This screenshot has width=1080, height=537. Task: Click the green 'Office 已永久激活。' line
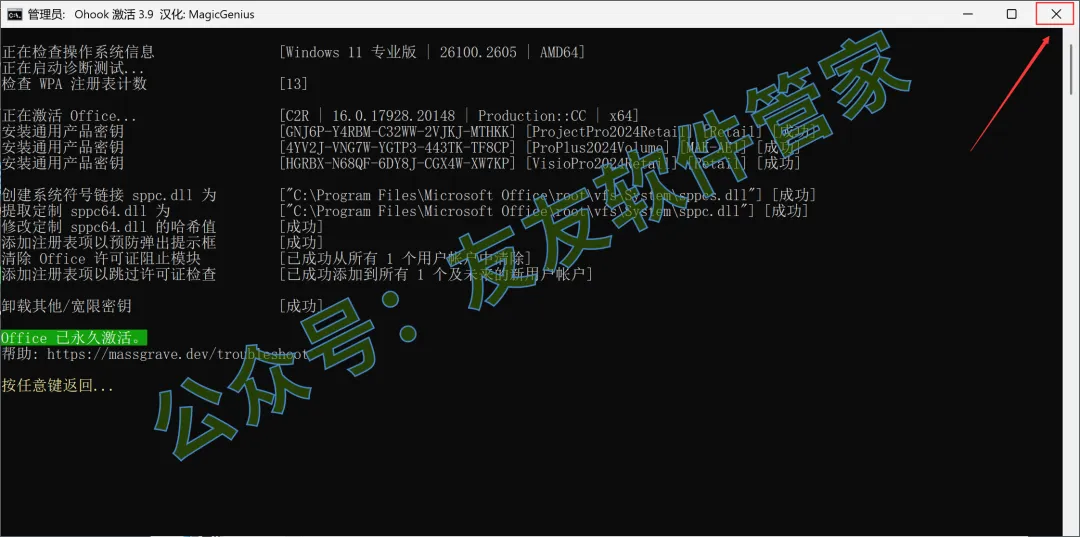coord(74,338)
